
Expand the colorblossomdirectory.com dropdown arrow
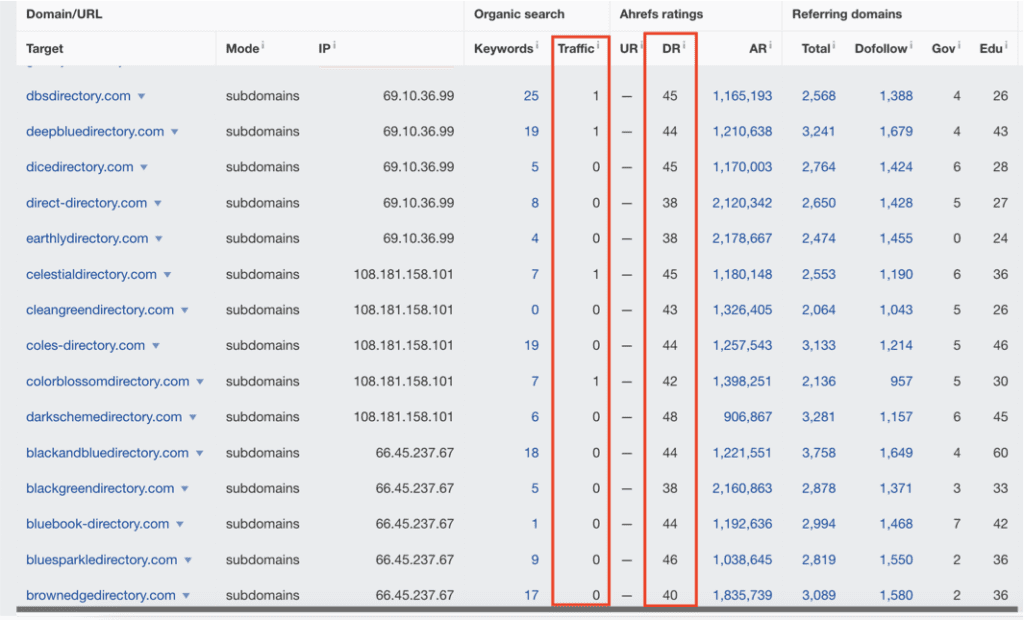point(200,382)
